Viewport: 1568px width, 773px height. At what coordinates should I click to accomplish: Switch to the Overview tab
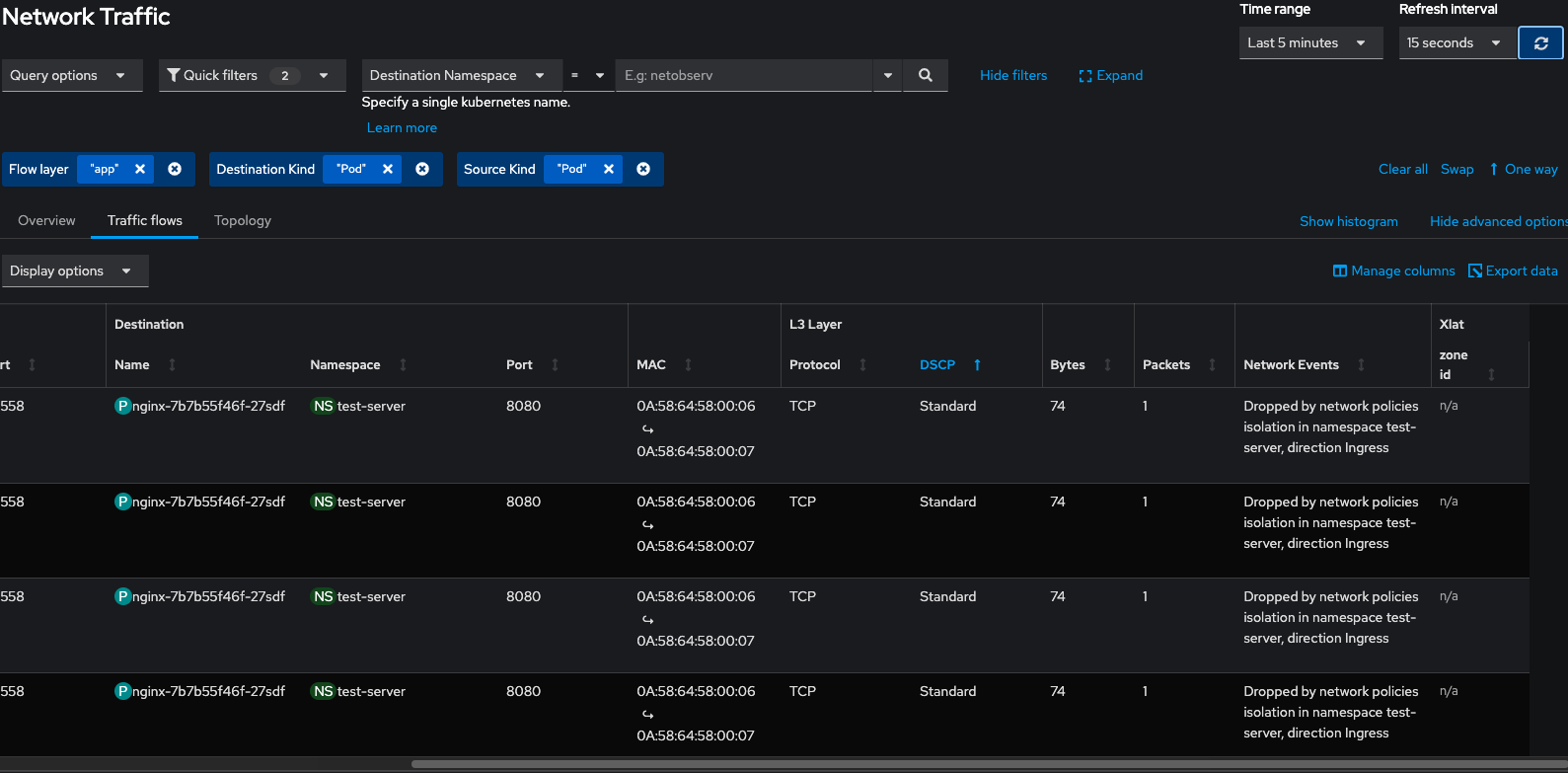[46, 220]
